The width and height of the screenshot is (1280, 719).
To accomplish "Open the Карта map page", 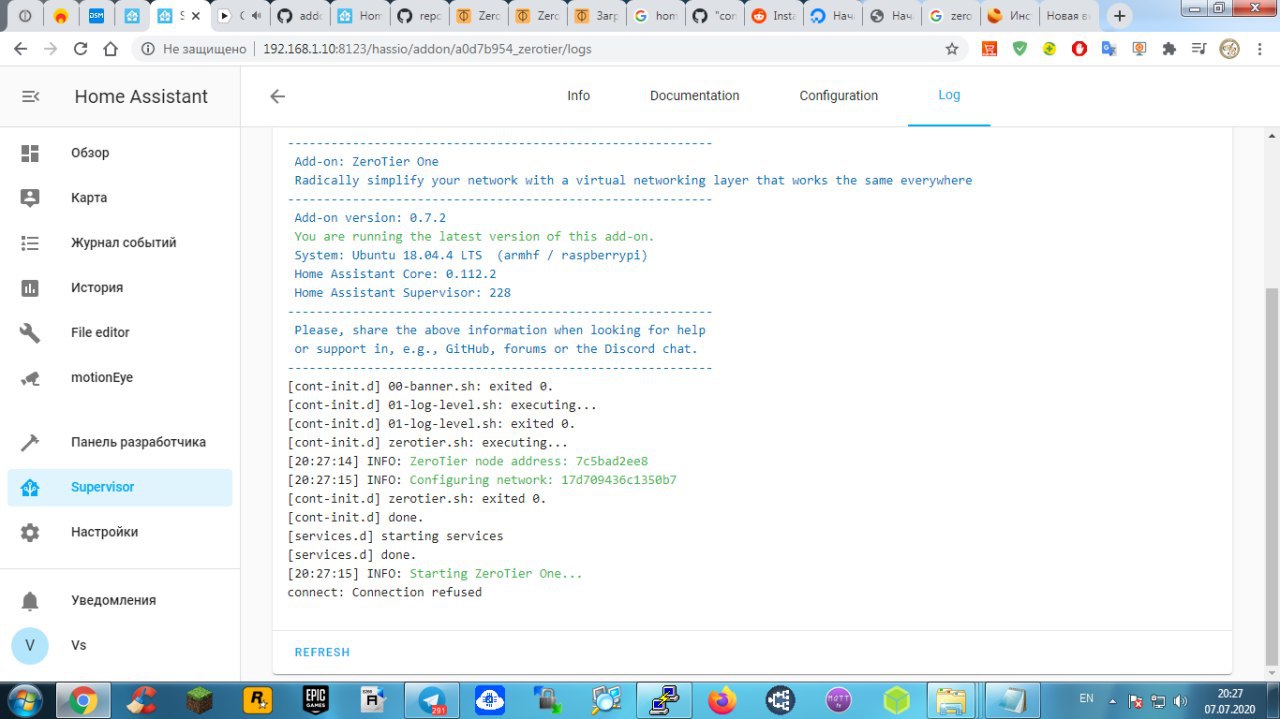I will pyautogui.click(x=120, y=198).
